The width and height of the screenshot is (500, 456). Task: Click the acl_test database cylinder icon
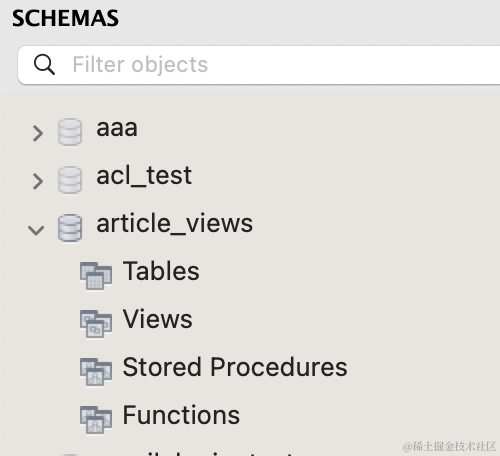pos(70,180)
